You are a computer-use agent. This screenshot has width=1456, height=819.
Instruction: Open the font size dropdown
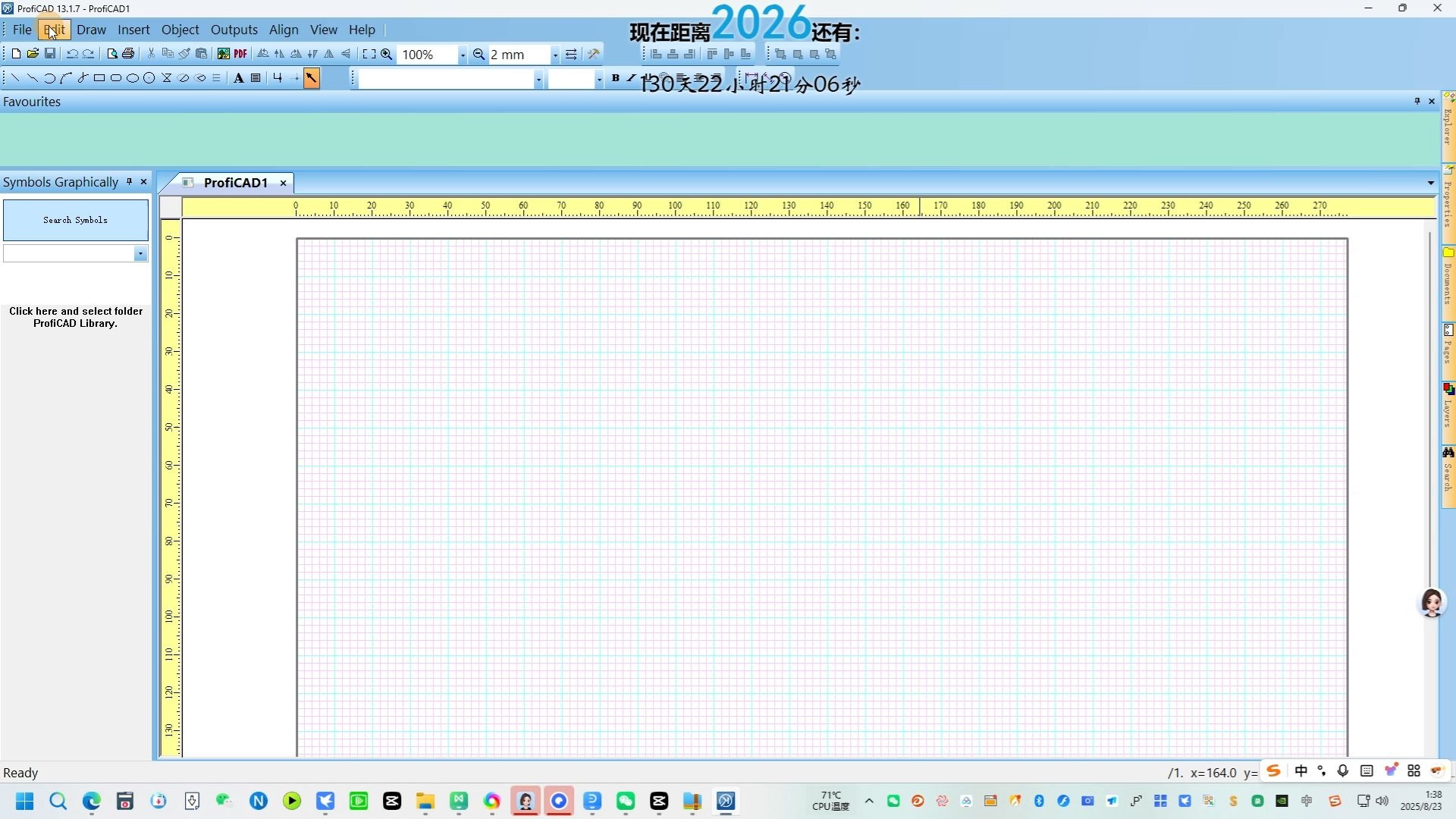(x=599, y=79)
